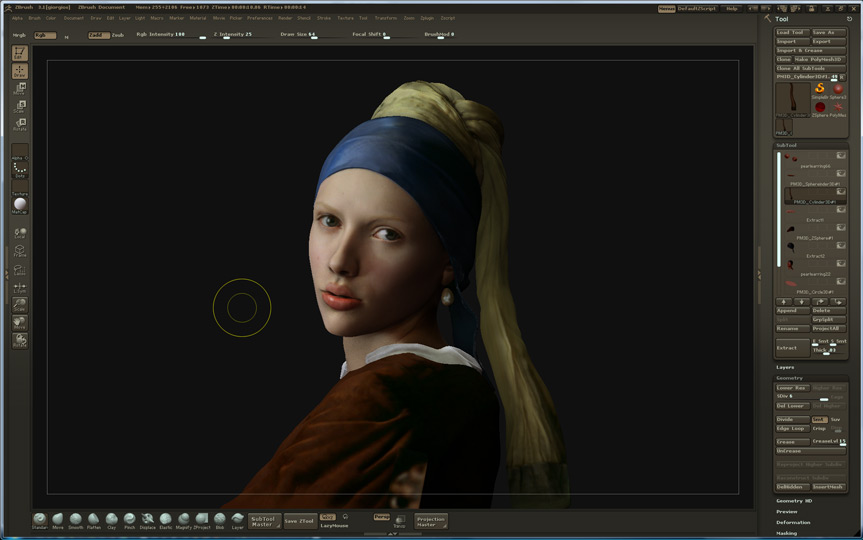Select the Edit mode icon

20,53
